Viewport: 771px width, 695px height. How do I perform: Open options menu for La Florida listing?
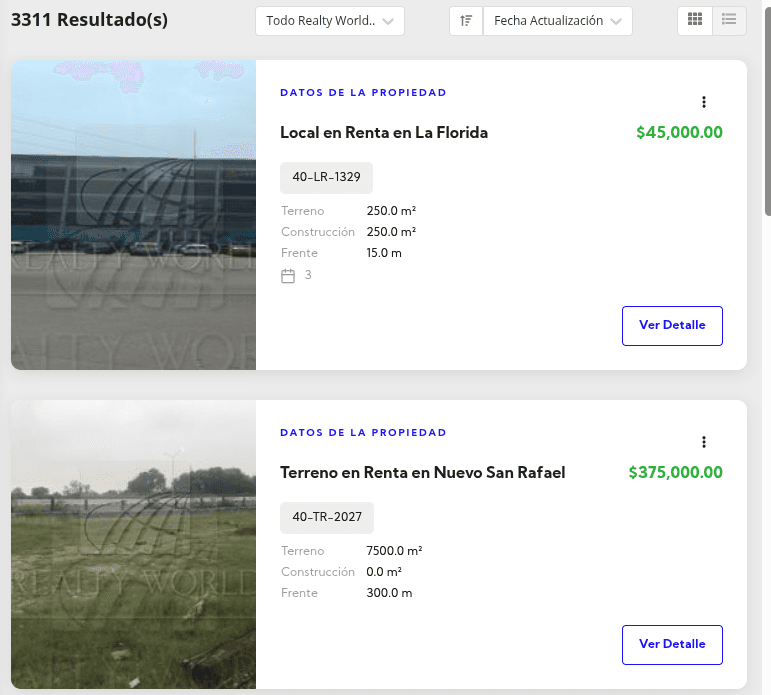click(x=704, y=102)
